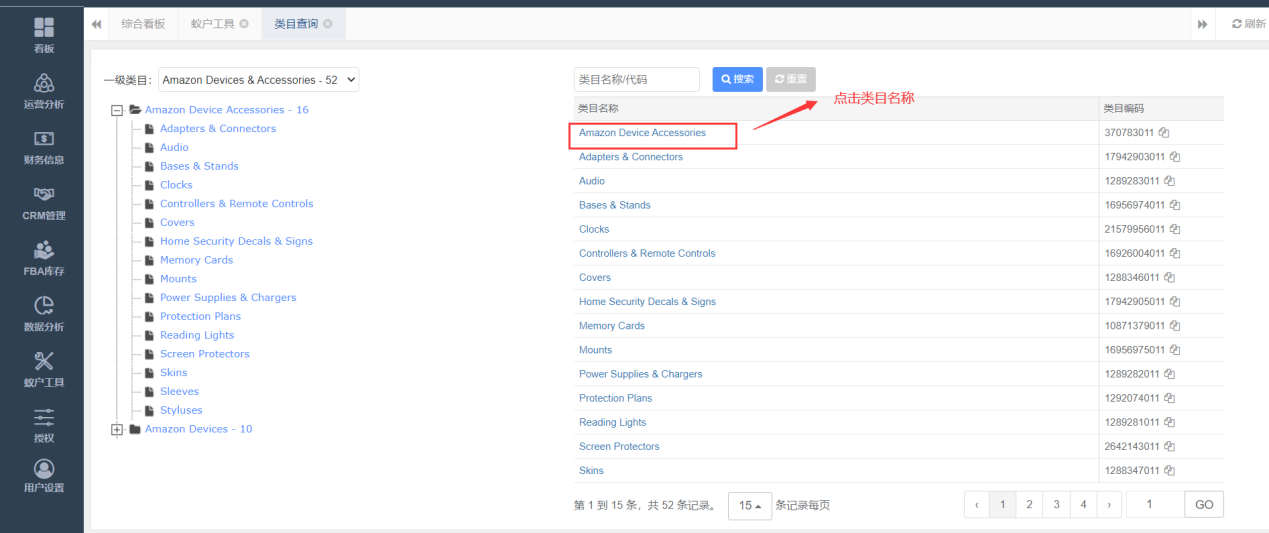Copy category code 370783011
This screenshot has width=1269, height=533.
click(1164, 133)
